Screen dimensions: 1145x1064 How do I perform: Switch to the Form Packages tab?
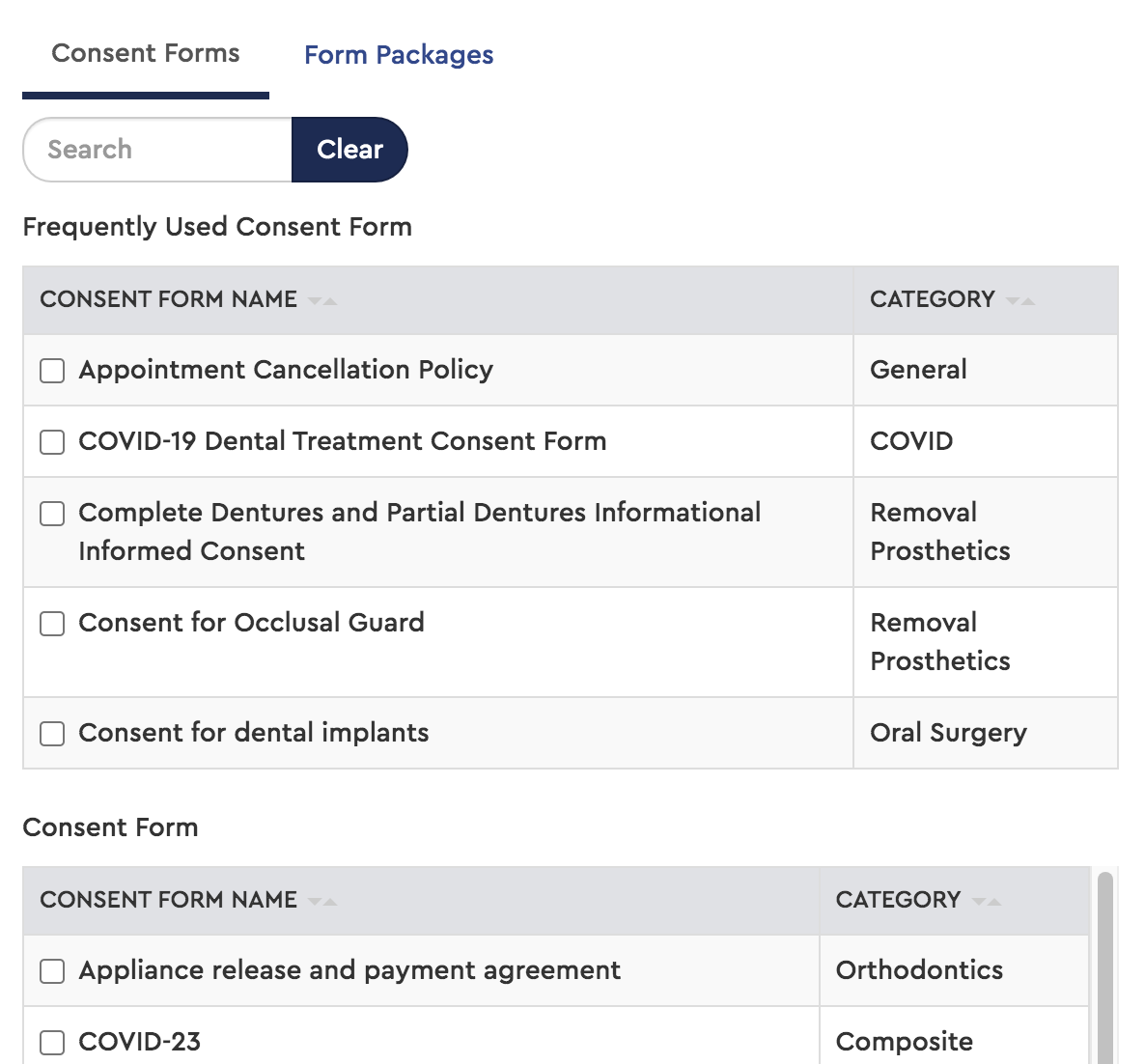[399, 55]
